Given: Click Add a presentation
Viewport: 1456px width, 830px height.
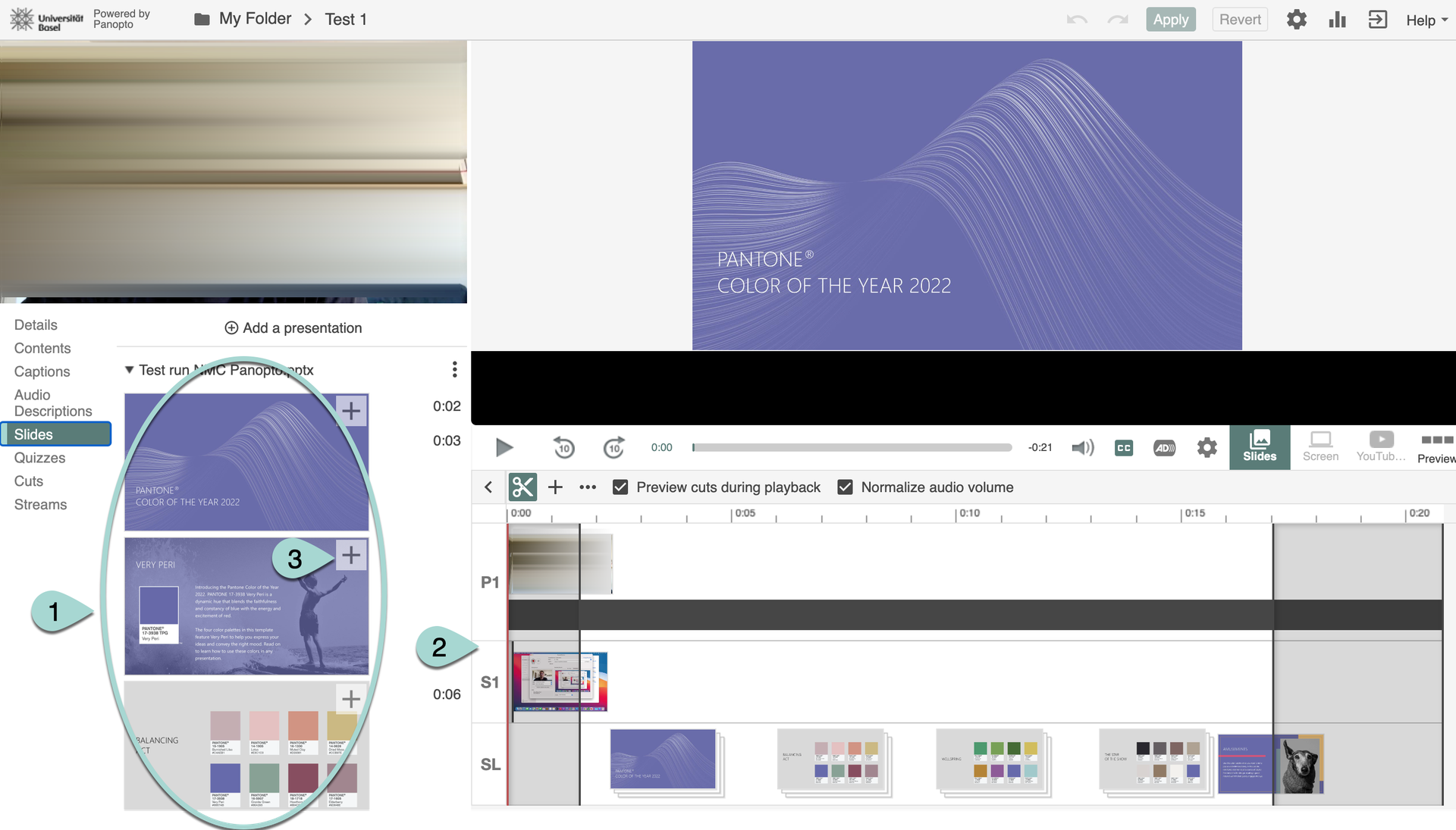Looking at the screenshot, I should click(293, 327).
